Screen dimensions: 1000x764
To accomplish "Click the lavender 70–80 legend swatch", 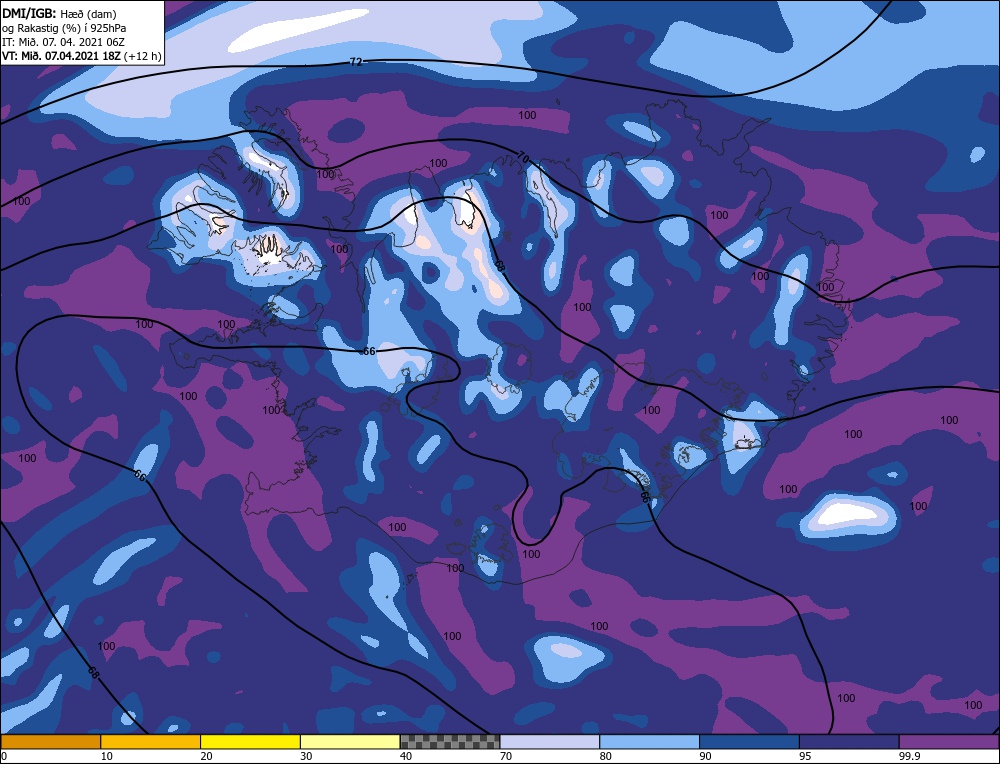I will click(550, 742).
